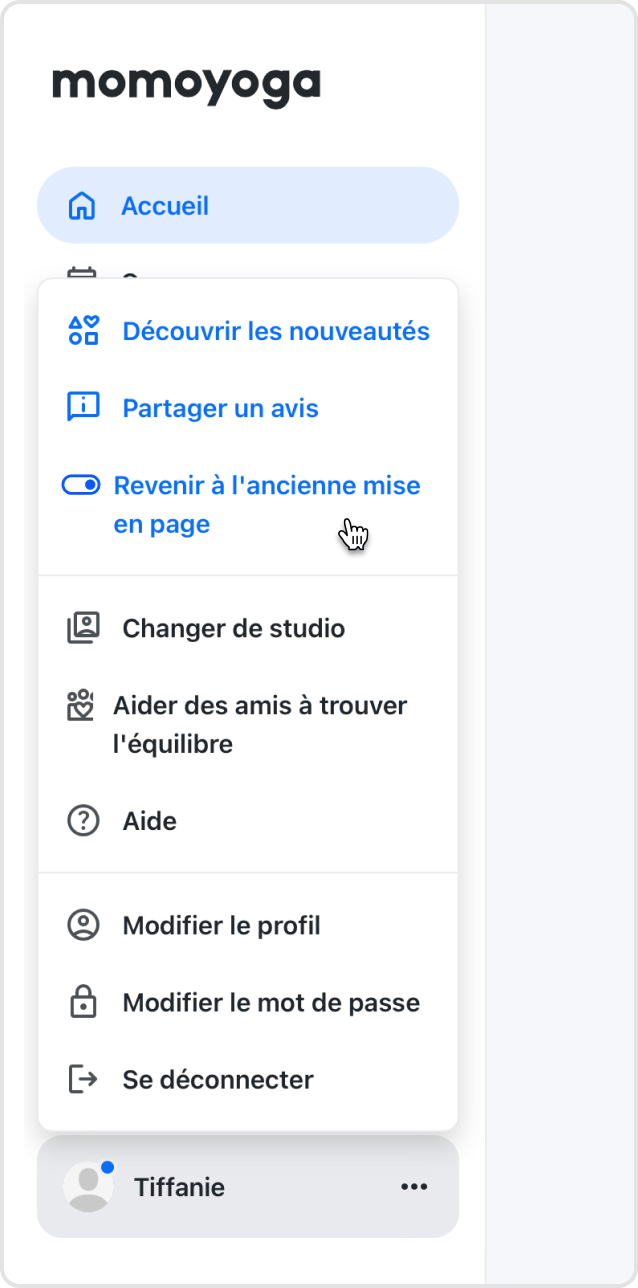The image size is (638, 1288).
Task: Toggle the switch for Revenir à l'ancienne mise en page
Action: coord(81,485)
